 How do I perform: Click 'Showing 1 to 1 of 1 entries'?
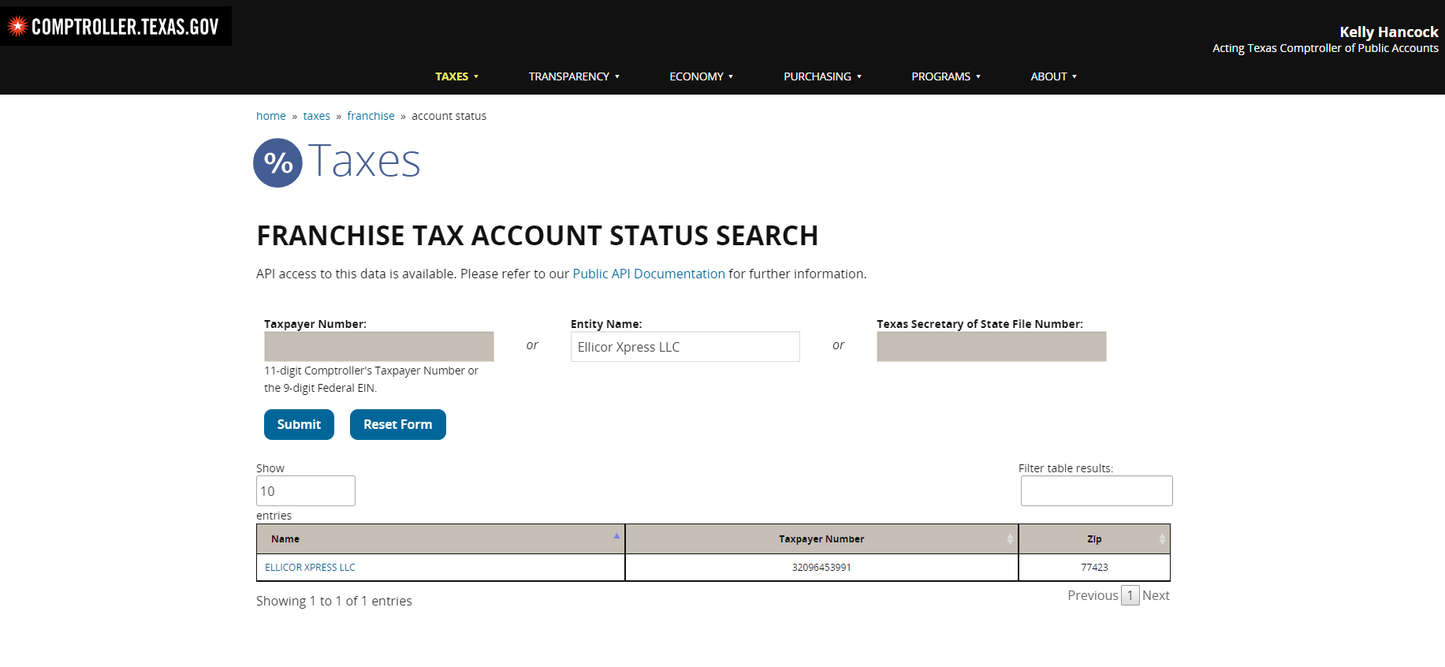pyautogui.click(x=334, y=601)
